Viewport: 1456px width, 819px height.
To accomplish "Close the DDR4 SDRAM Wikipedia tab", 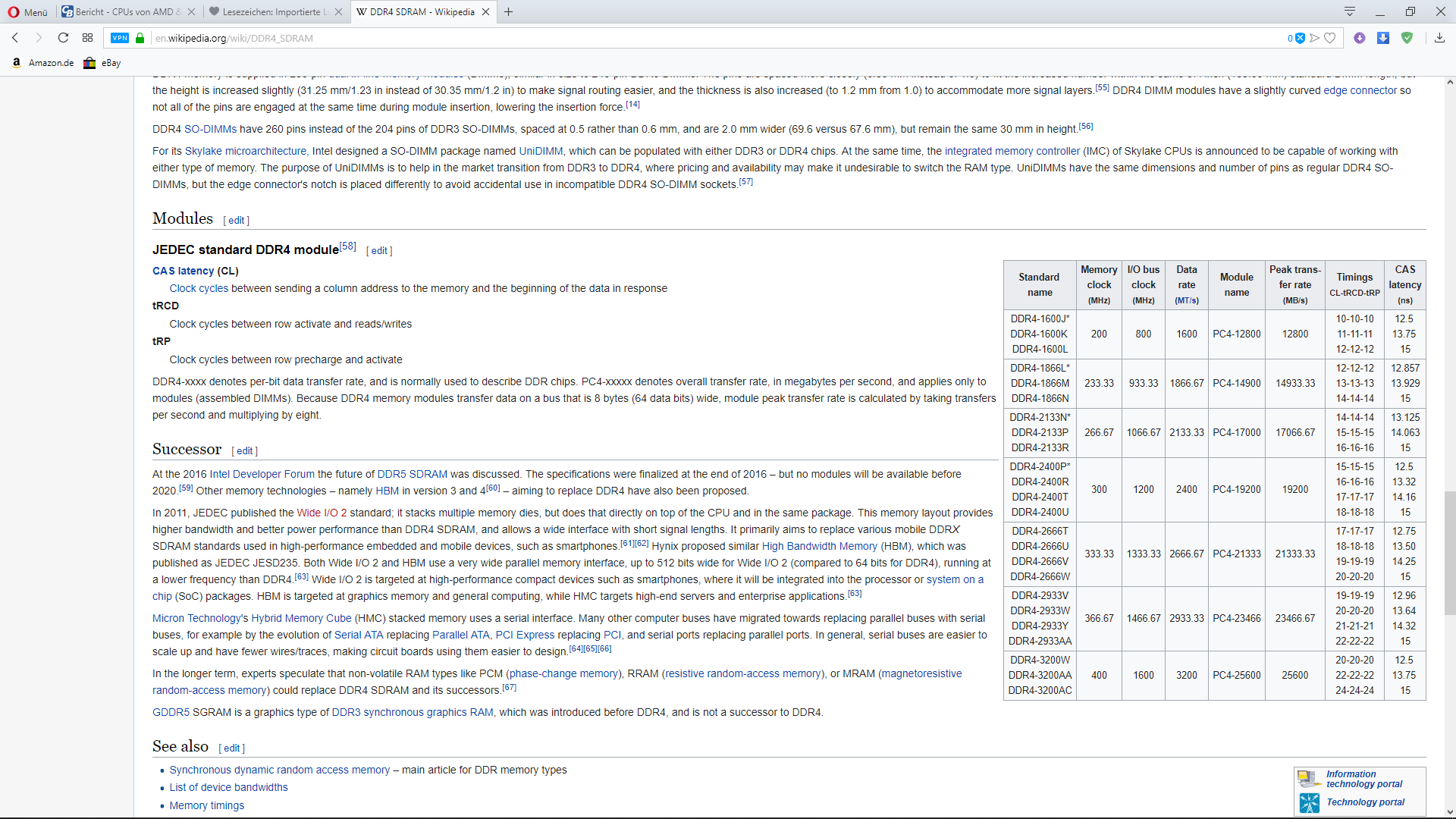I will (485, 12).
